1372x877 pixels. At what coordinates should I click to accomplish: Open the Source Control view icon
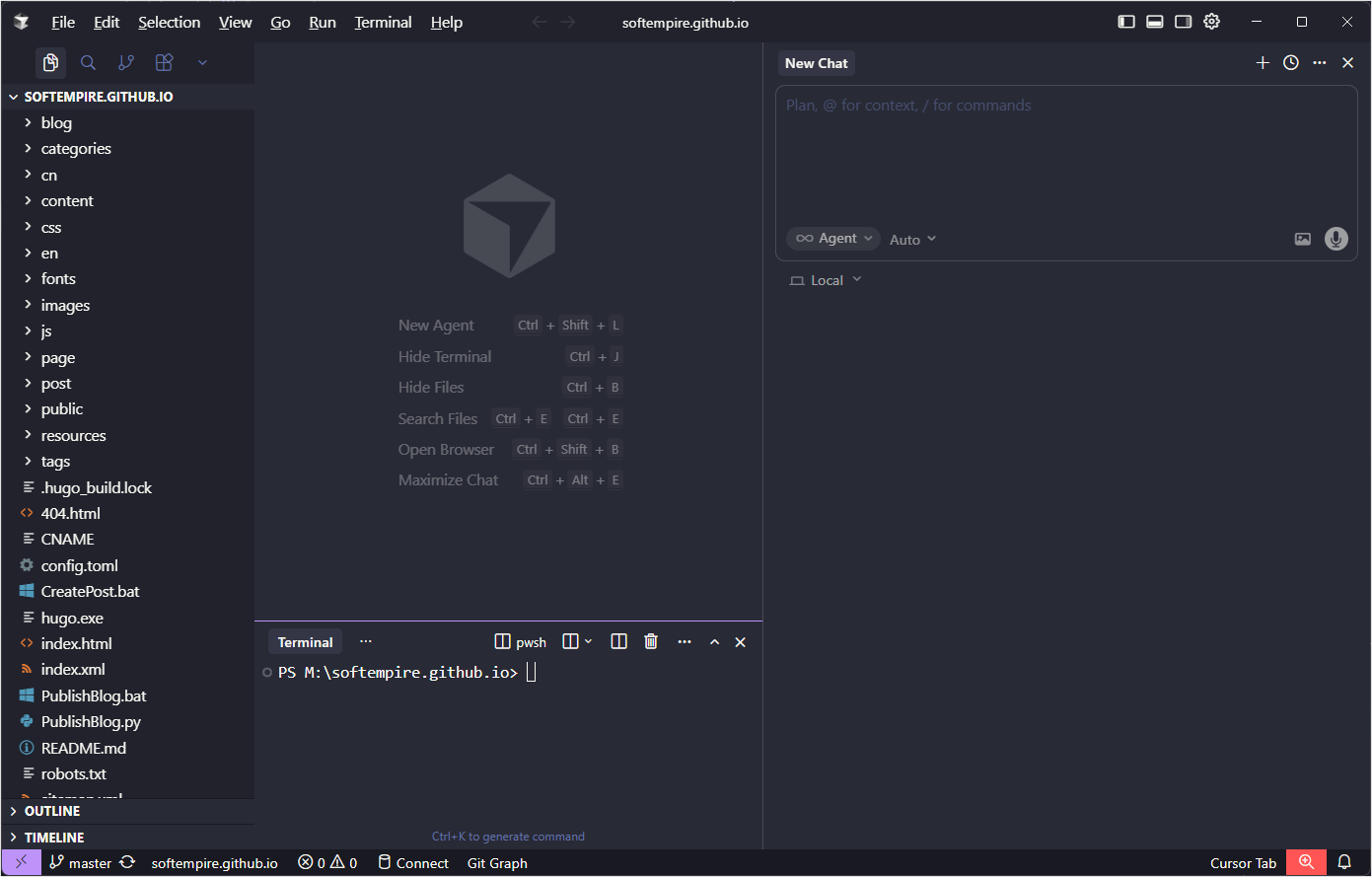point(126,63)
